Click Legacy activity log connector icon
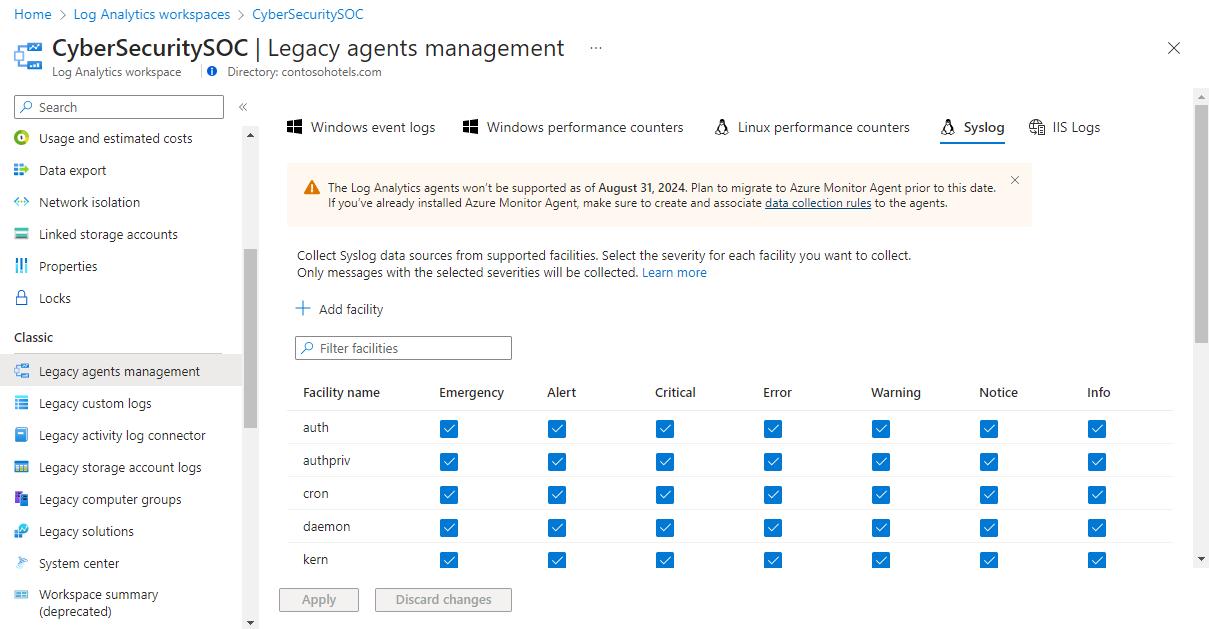This screenshot has width=1209, height=629. (x=22, y=435)
